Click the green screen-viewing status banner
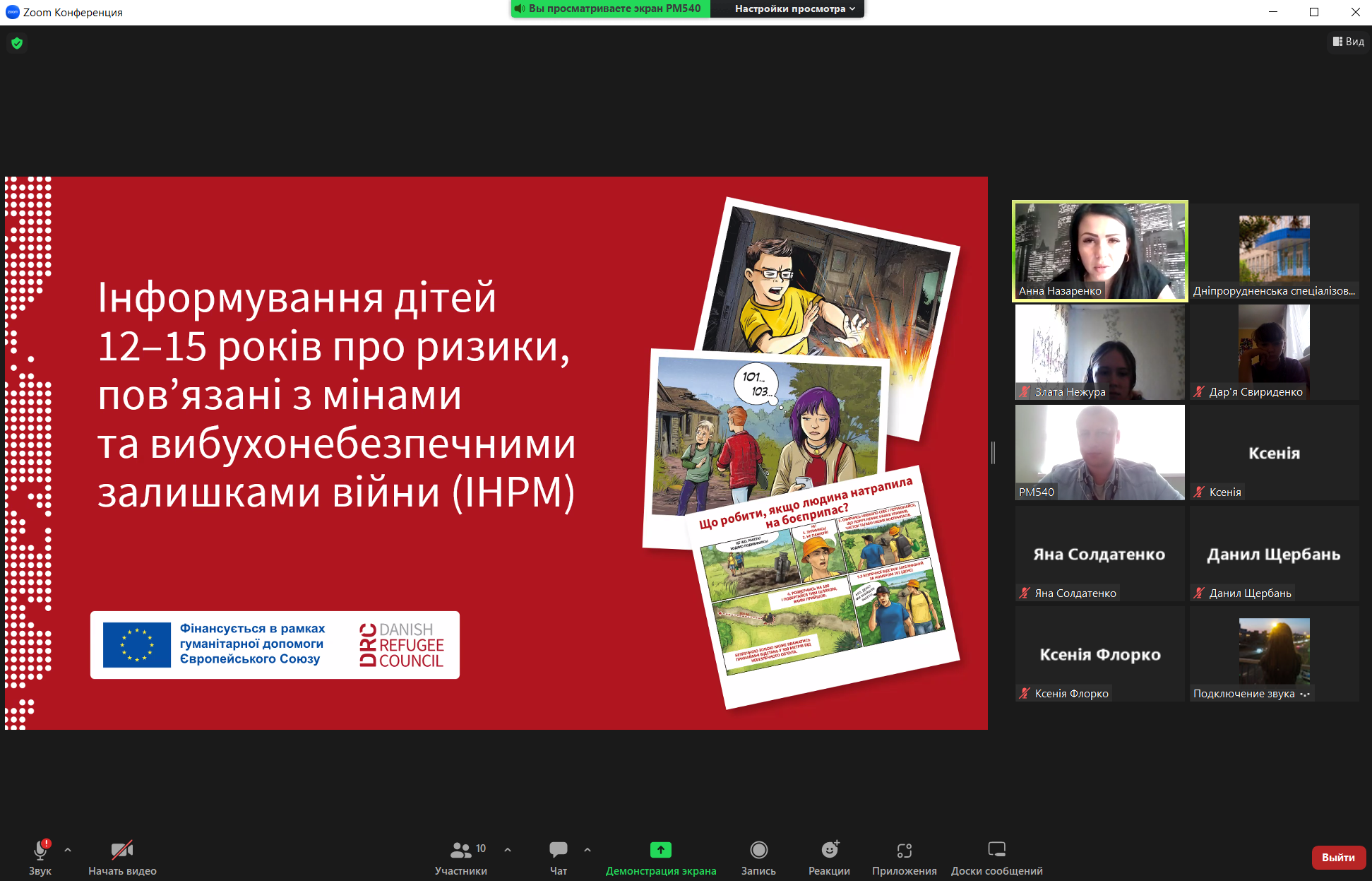This screenshot has height=881, width=1372. coord(610,8)
